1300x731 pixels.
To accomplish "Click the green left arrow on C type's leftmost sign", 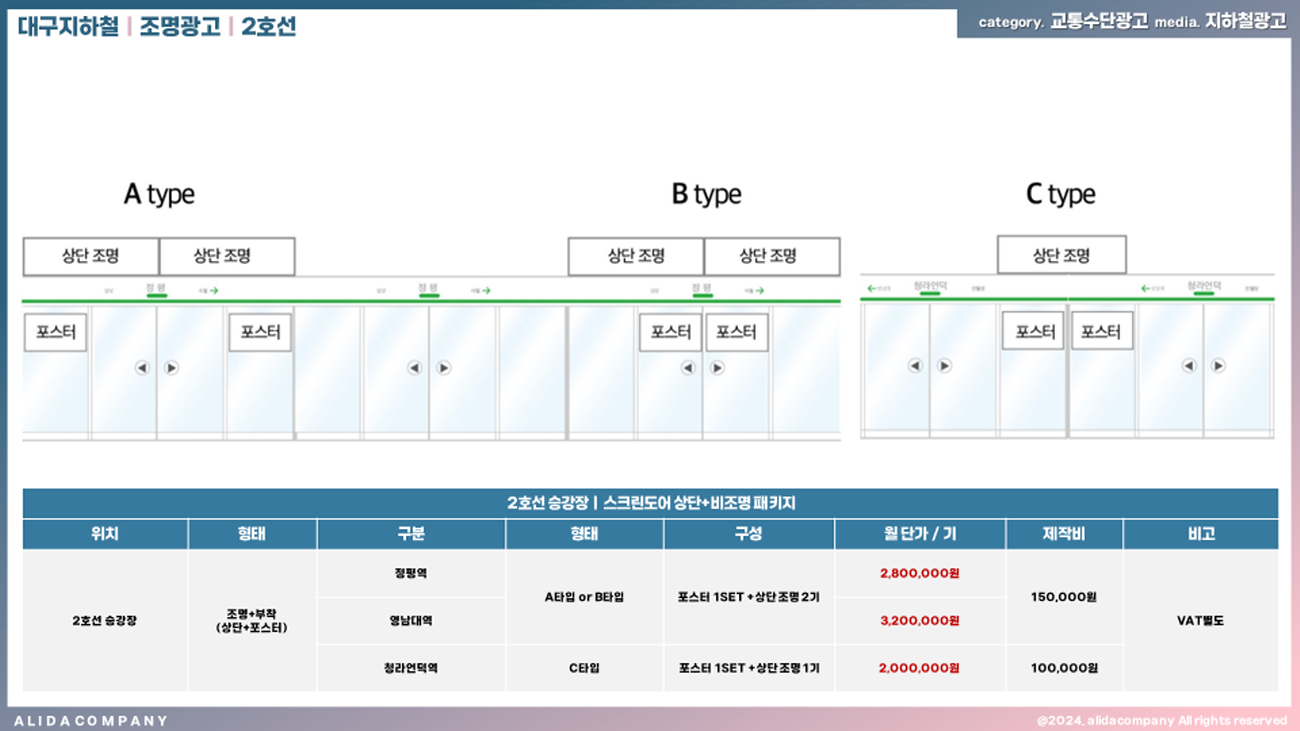I will point(871,289).
